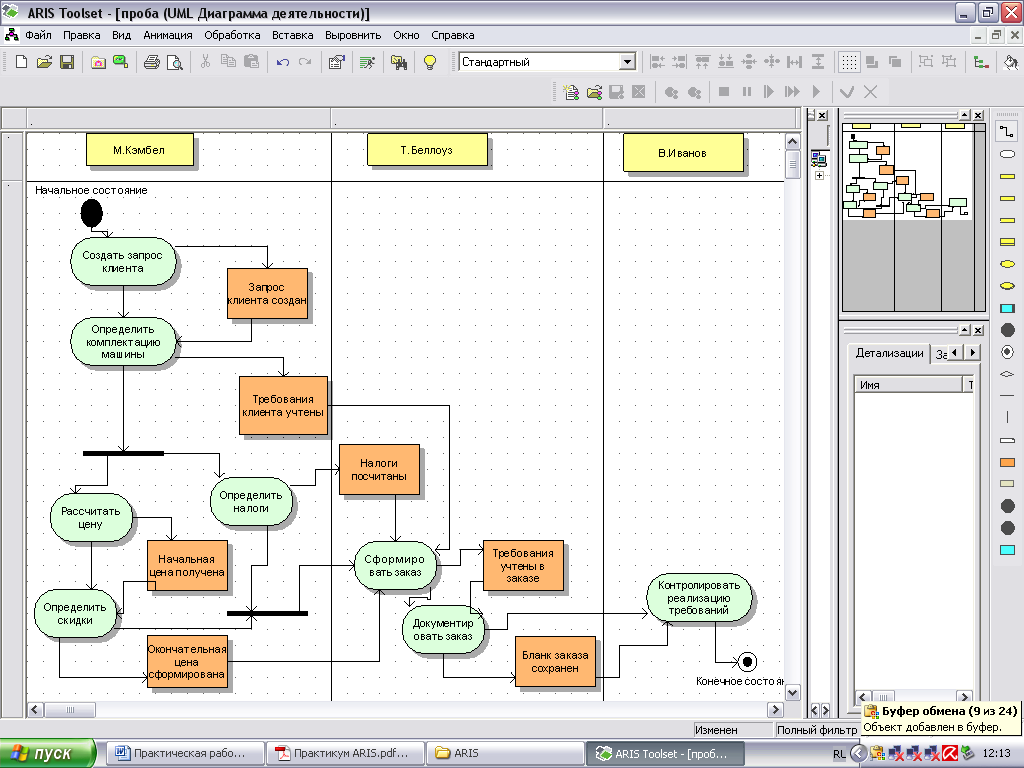Viewport: 1024px width, 768px height.
Task: Open Print Preview from toolbar
Action: 174,62
